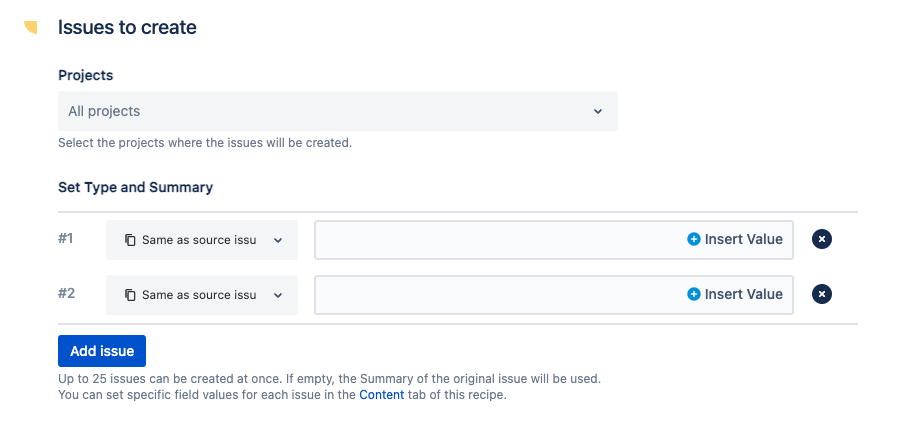
Task: Delete issue #2 using its X icon
Action: point(821,295)
